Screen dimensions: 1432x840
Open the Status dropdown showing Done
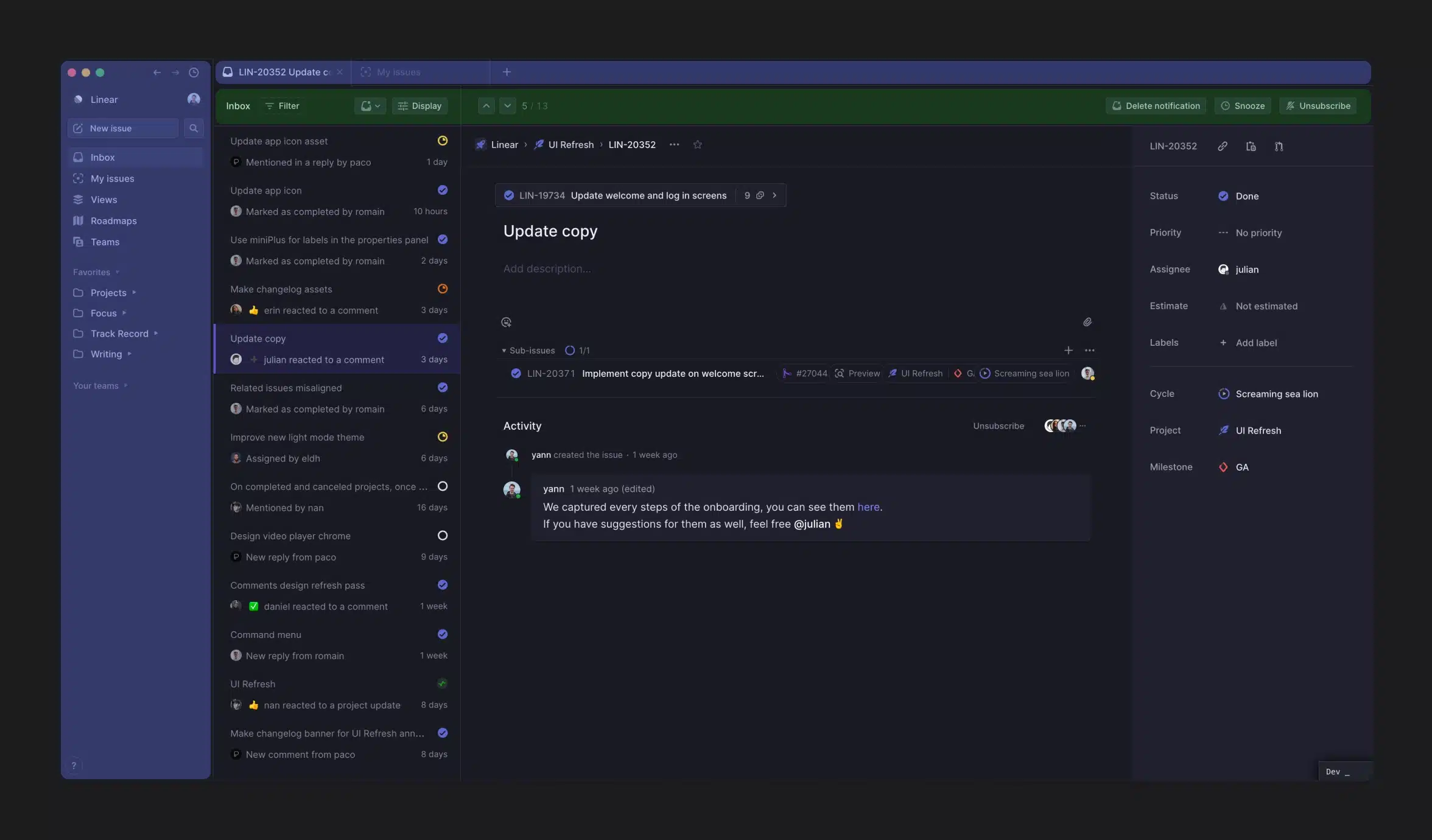pos(1246,196)
